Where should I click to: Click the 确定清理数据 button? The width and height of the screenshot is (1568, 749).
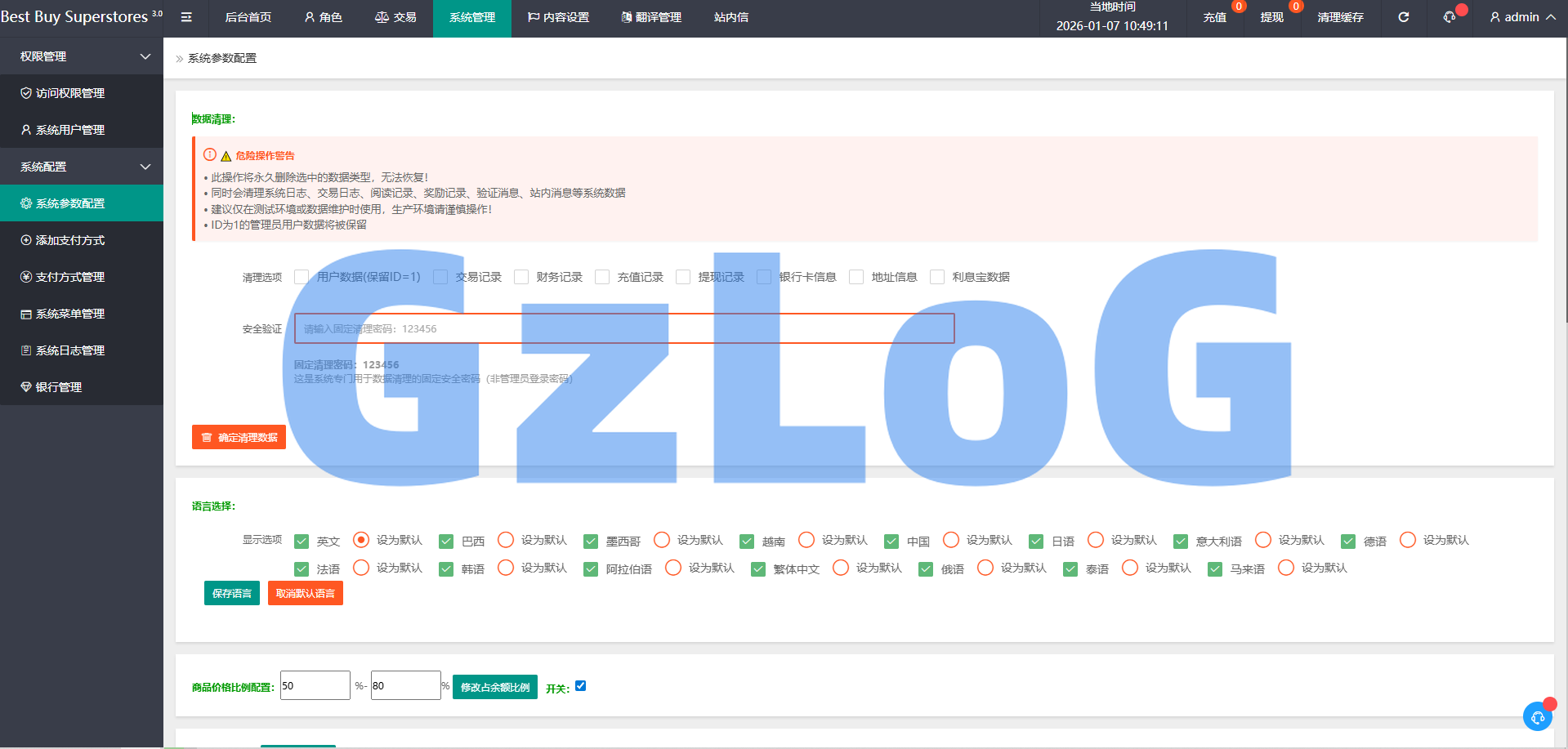239,437
